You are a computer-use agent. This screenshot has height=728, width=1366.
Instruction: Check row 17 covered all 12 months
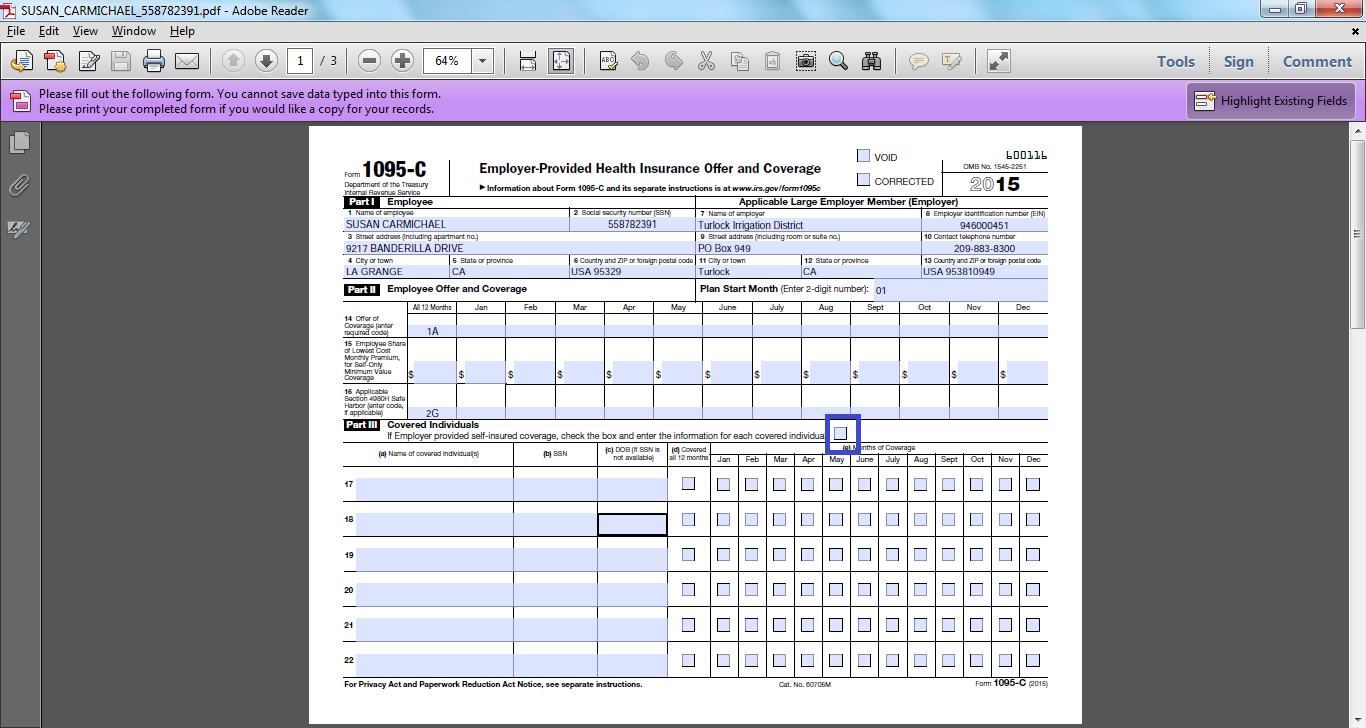tap(688, 484)
